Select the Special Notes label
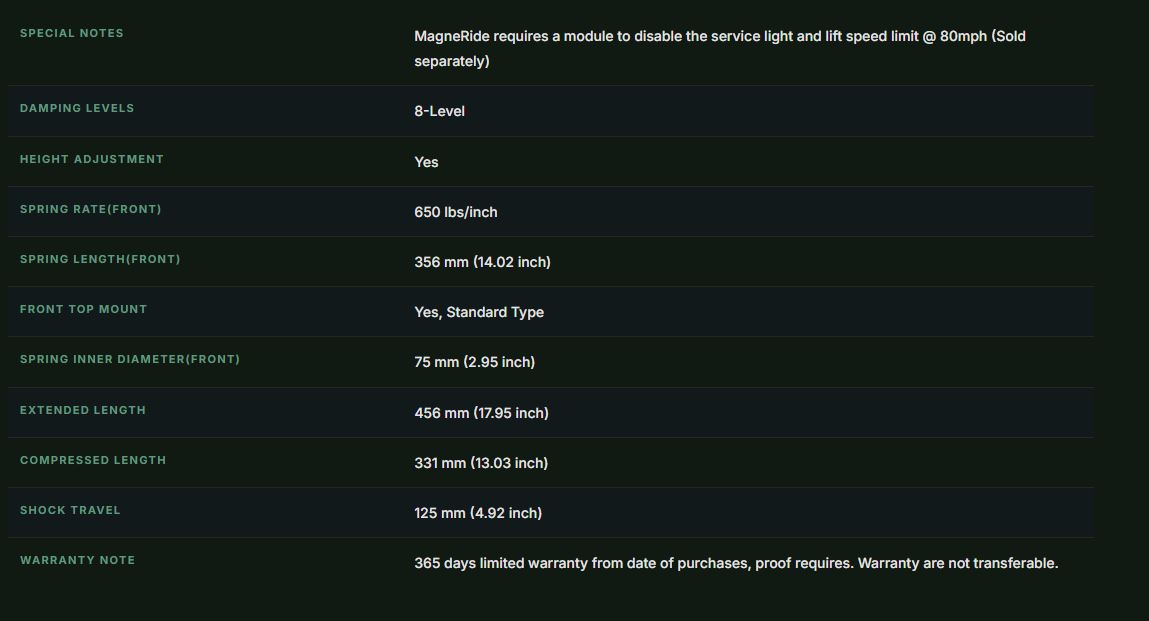The image size is (1149, 621). tap(71, 33)
